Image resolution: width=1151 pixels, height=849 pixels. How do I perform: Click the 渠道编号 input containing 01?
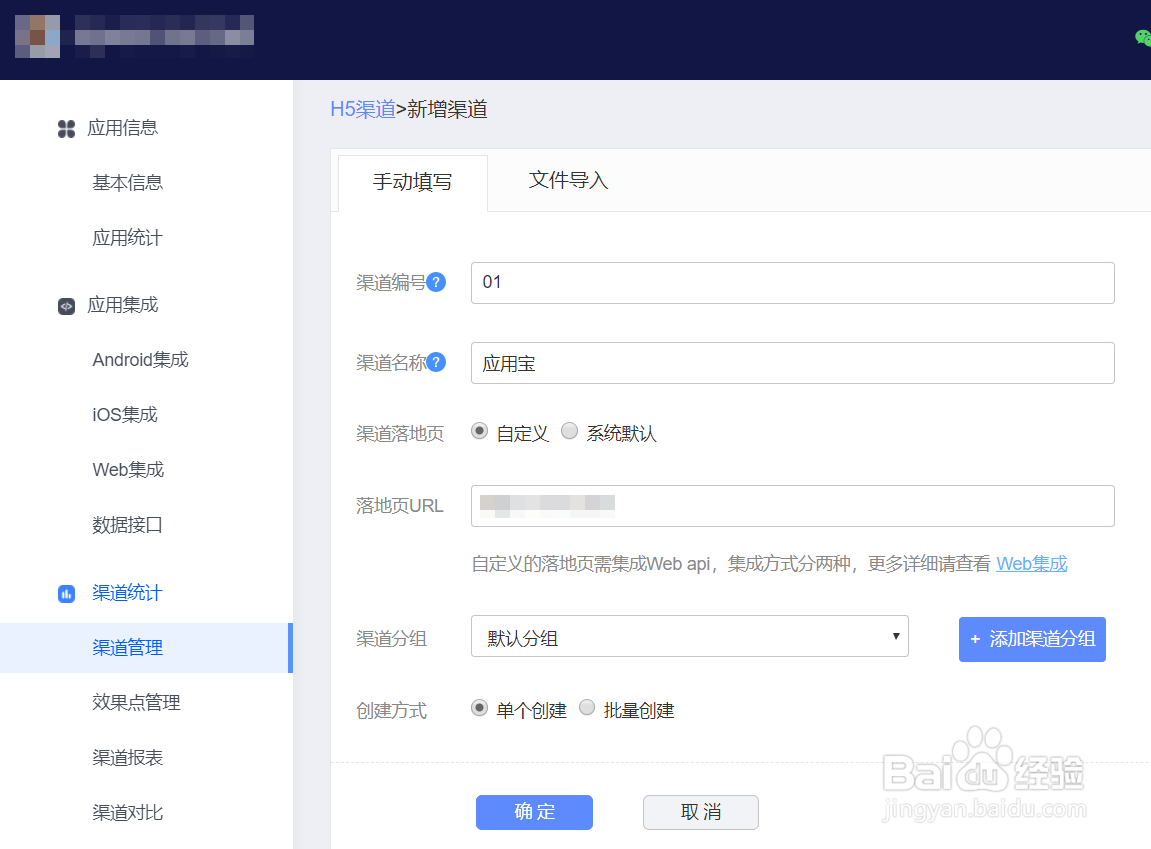coord(792,283)
